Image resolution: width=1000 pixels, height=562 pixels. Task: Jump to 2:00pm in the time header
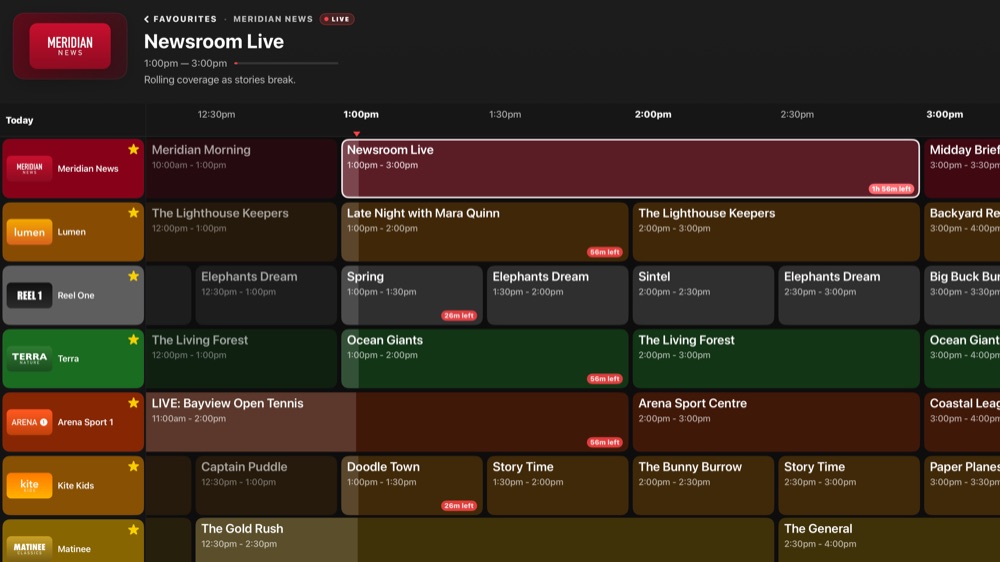click(653, 114)
